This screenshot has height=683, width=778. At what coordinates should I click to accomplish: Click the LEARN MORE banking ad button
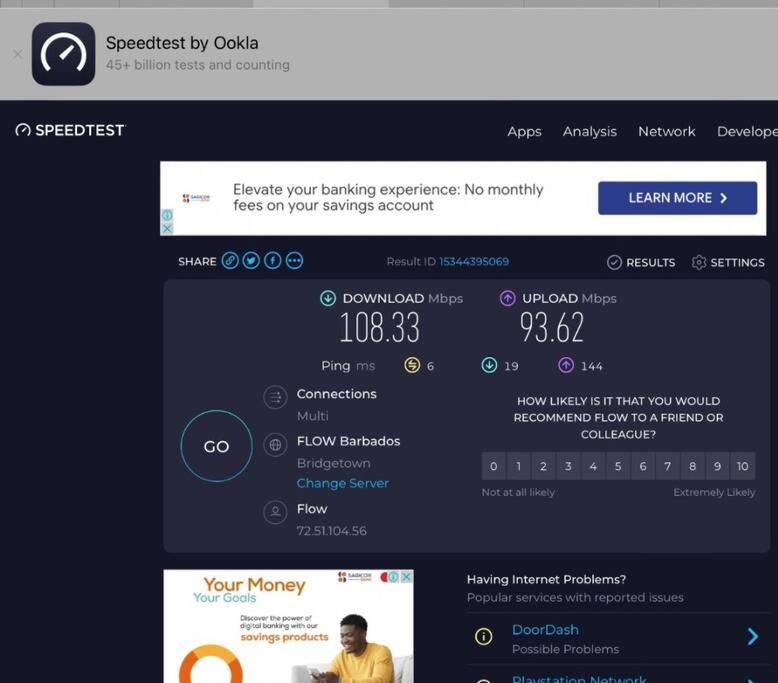click(x=677, y=198)
